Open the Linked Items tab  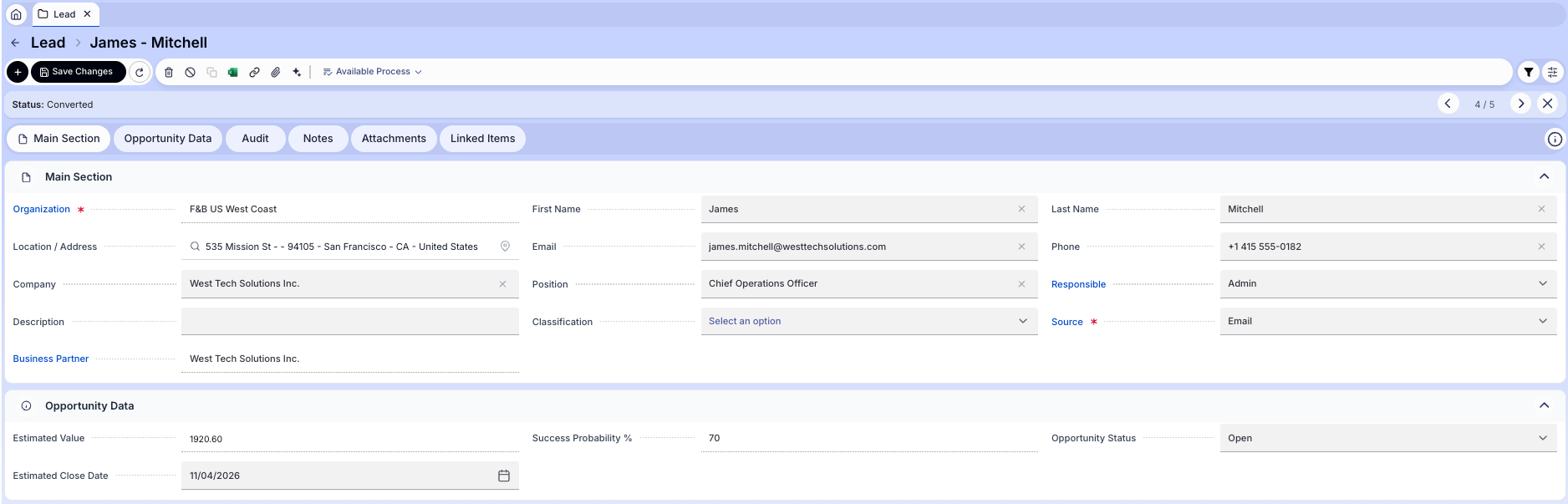pos(482,139)
